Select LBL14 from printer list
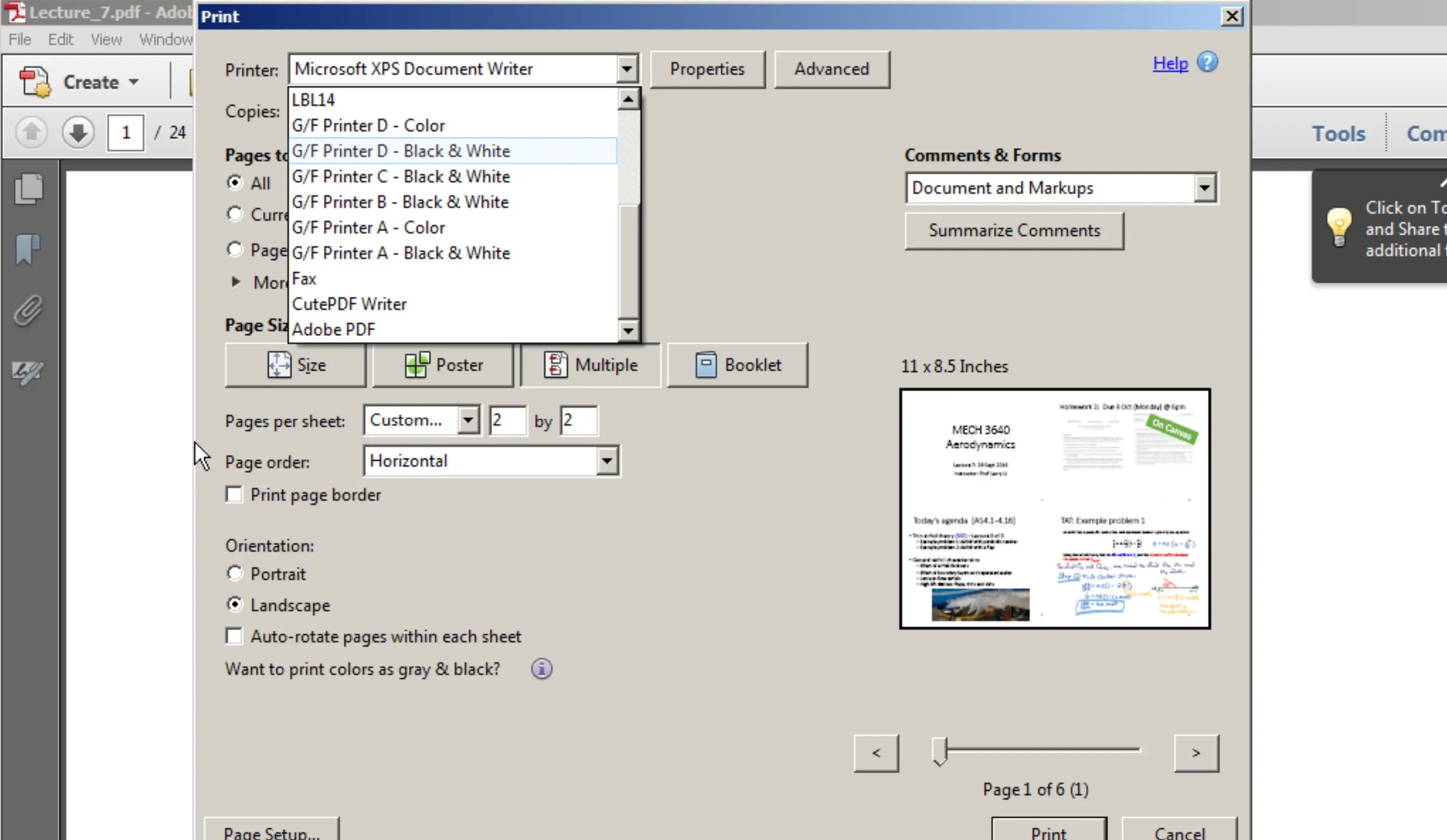This screenshot has width=1447, height=840. (453, 100)
